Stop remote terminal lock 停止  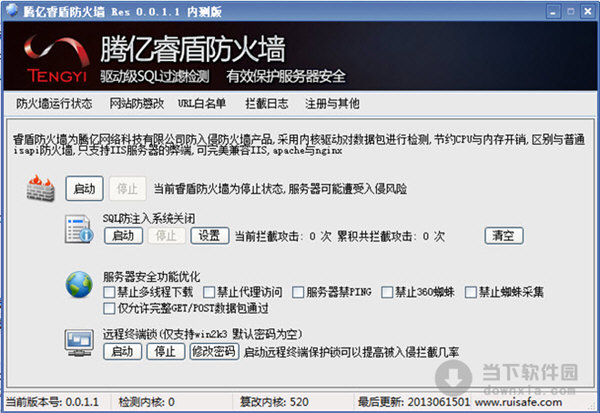pos(166,351)
